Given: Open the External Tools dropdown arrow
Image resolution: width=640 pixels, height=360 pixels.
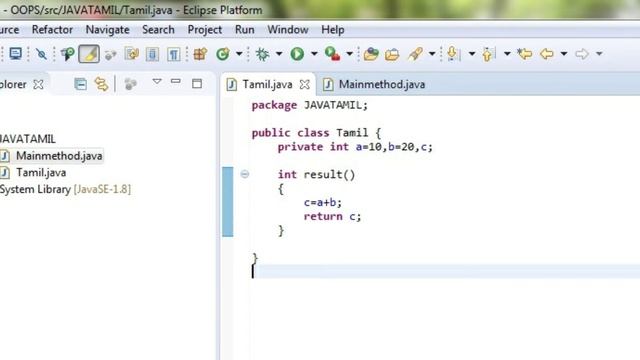Looking at the screenshot, I should pyautogui.click(x=349, y=53).
